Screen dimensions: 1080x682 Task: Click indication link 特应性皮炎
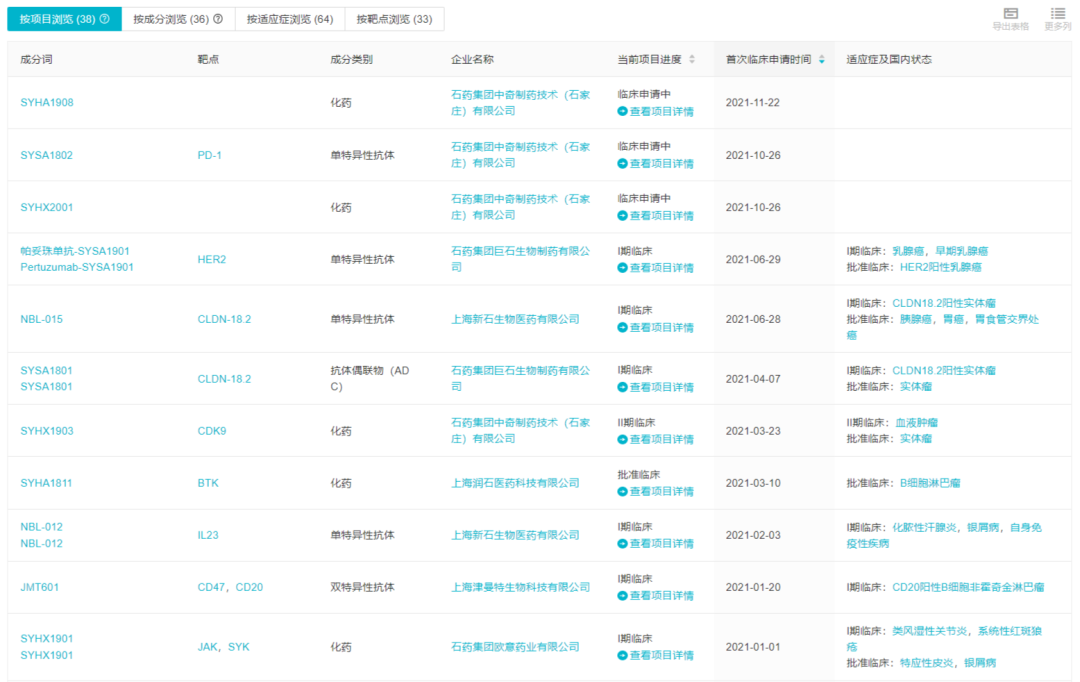tap(926, 663)
